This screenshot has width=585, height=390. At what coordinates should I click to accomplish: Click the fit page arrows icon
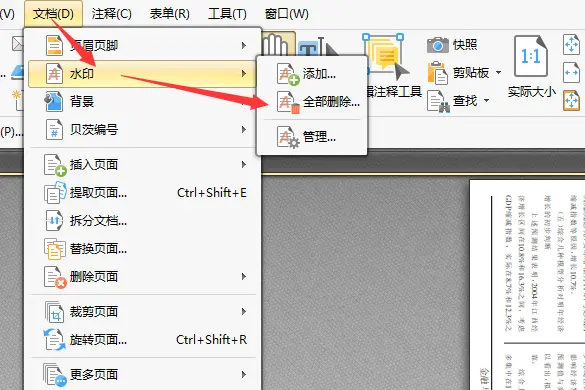pyautogui.click(x=571, y=44)
